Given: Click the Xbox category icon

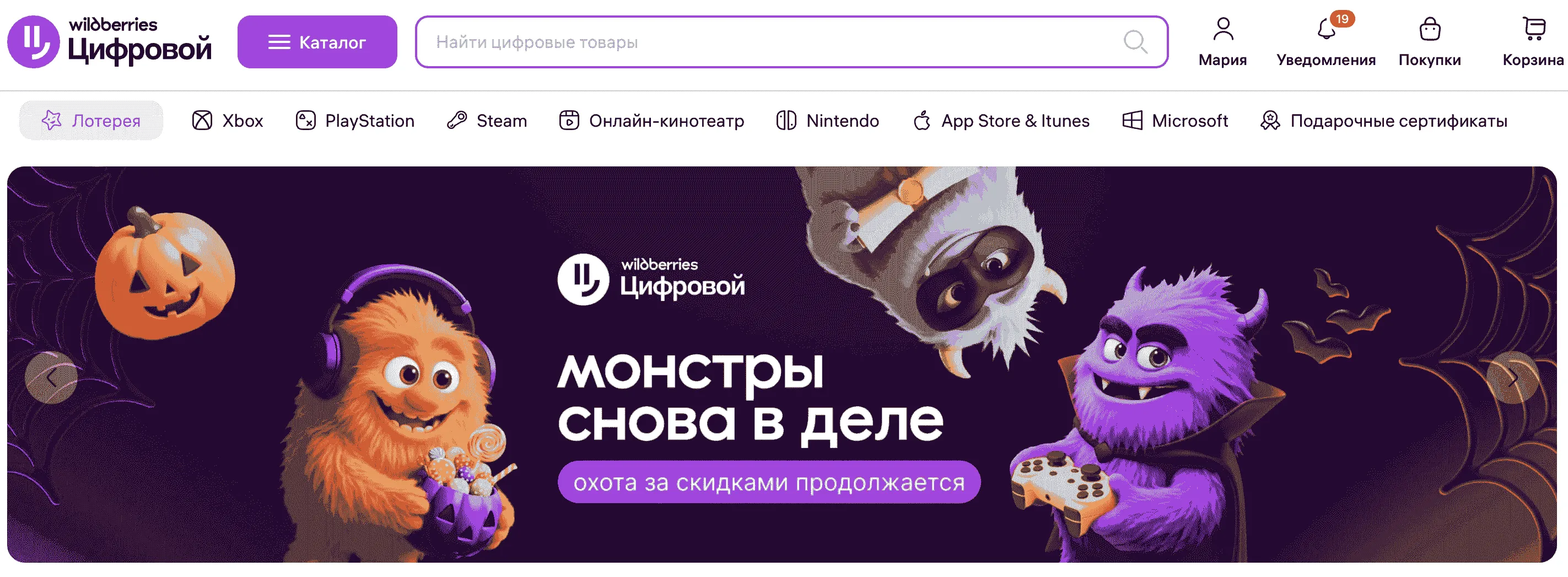Looking at the screenshot, I should 202,121.
